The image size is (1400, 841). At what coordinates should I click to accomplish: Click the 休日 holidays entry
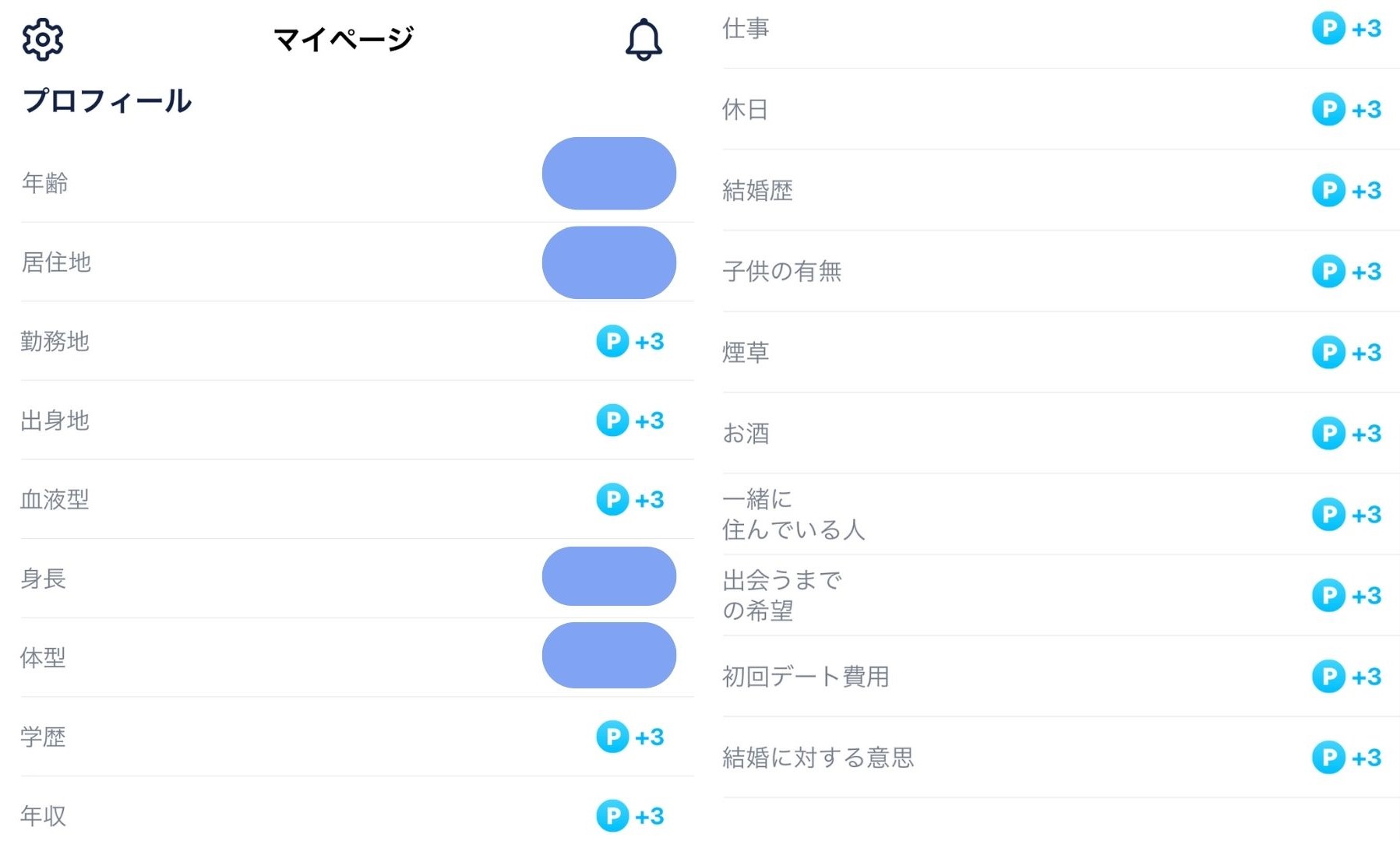pos(744,109)
